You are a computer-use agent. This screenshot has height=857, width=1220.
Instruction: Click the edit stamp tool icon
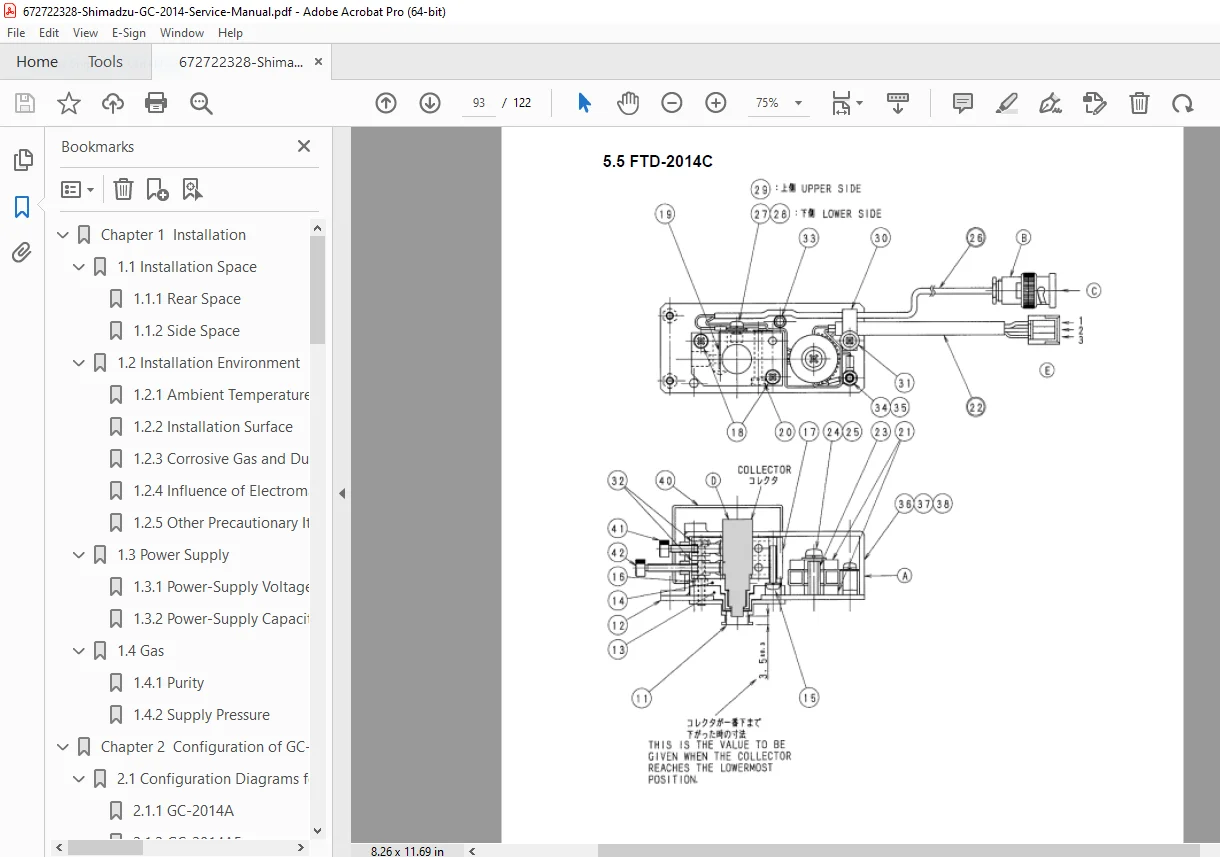[1095, 103]
